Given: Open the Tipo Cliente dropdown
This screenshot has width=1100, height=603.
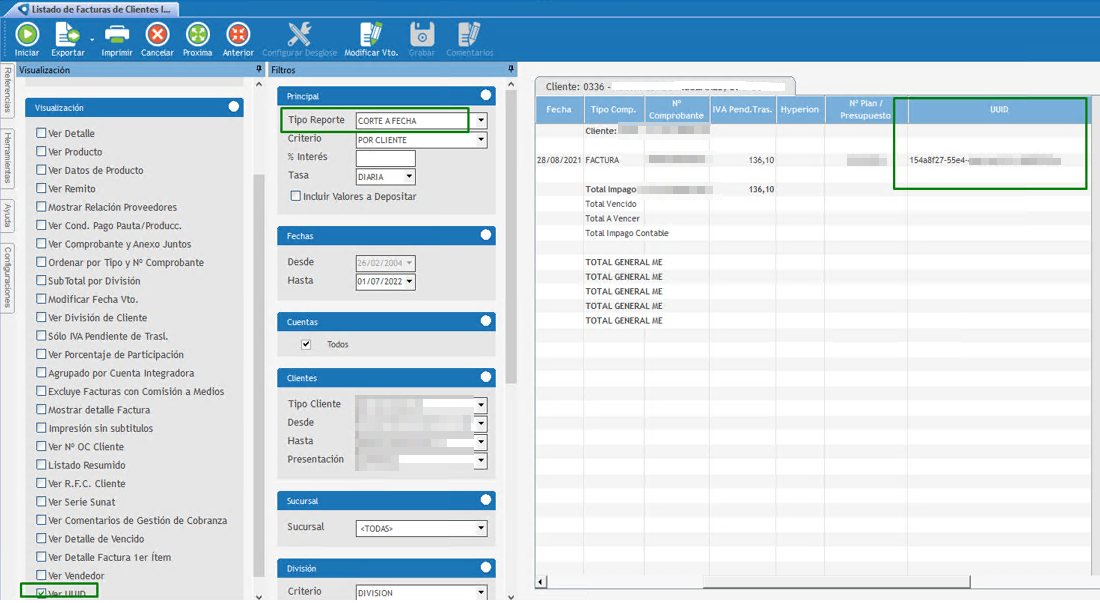Looking at the screenshot, I should coord(481,405).
